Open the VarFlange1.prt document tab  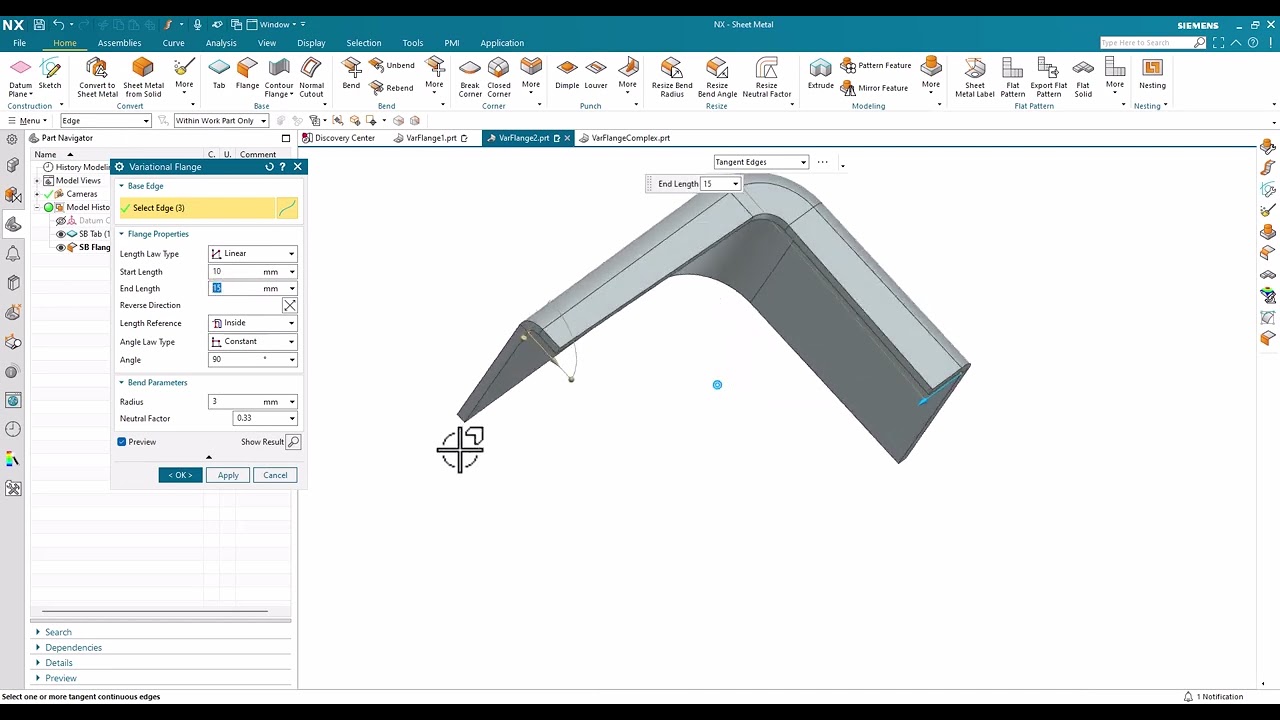coord(431,138)
